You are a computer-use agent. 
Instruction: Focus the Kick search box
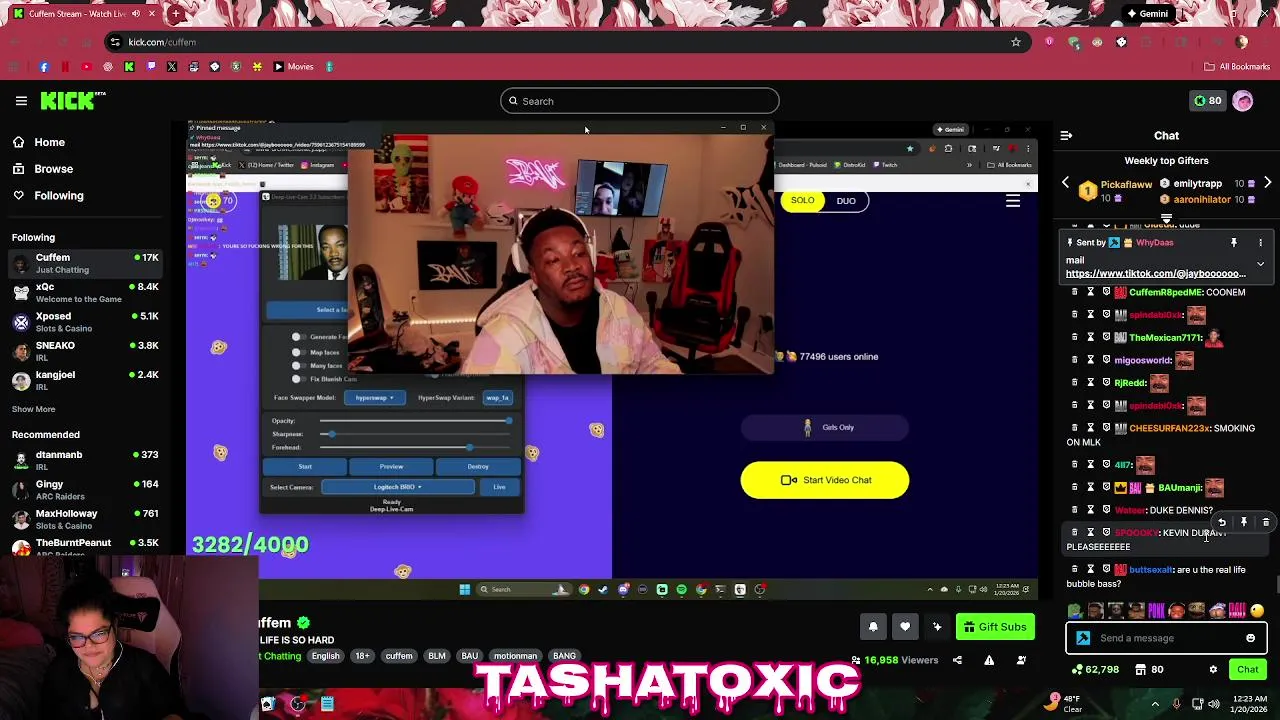(x=640, y=101)
